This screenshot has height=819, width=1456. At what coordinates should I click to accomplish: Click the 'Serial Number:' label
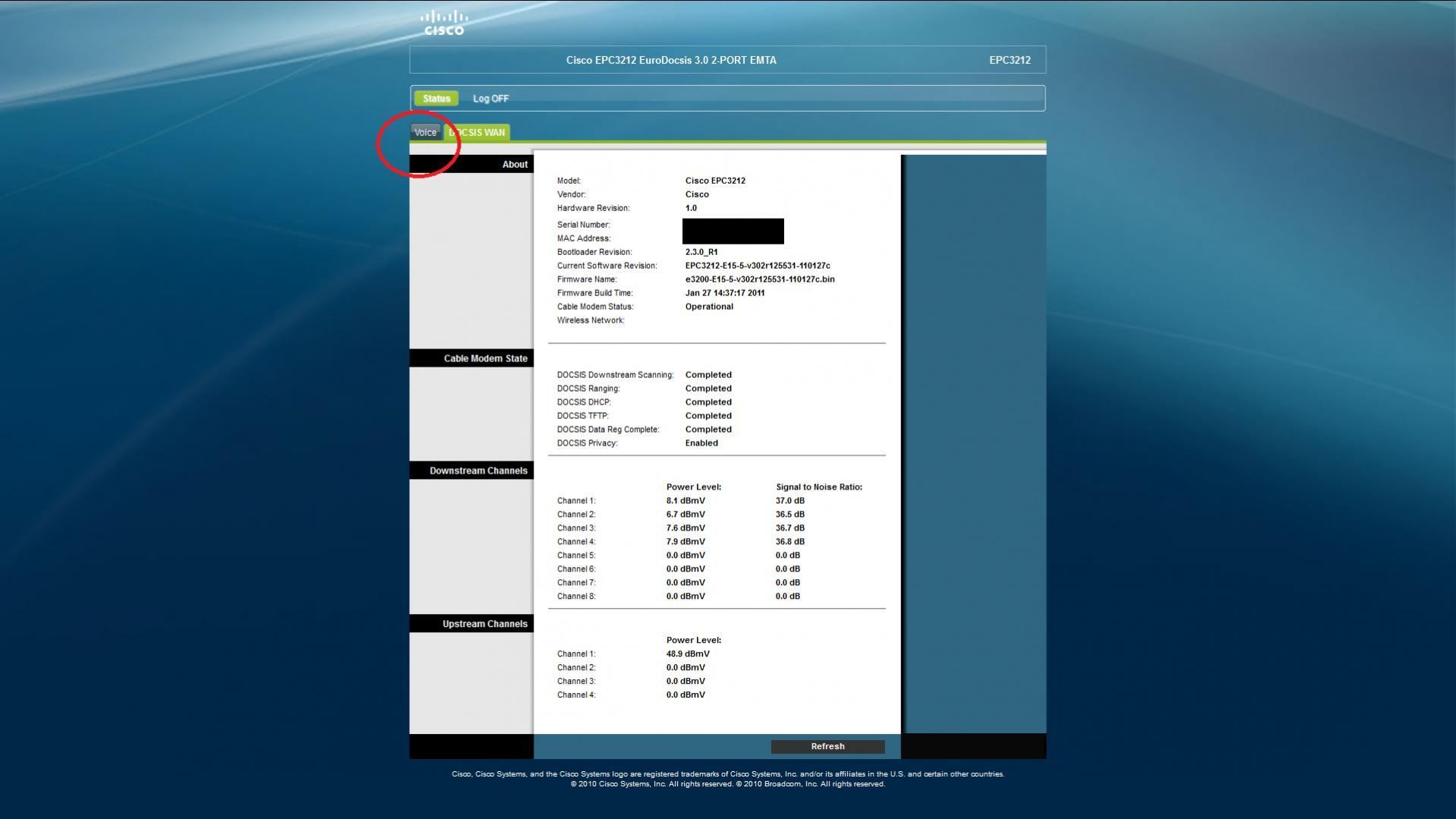click(x=584, y=225)
